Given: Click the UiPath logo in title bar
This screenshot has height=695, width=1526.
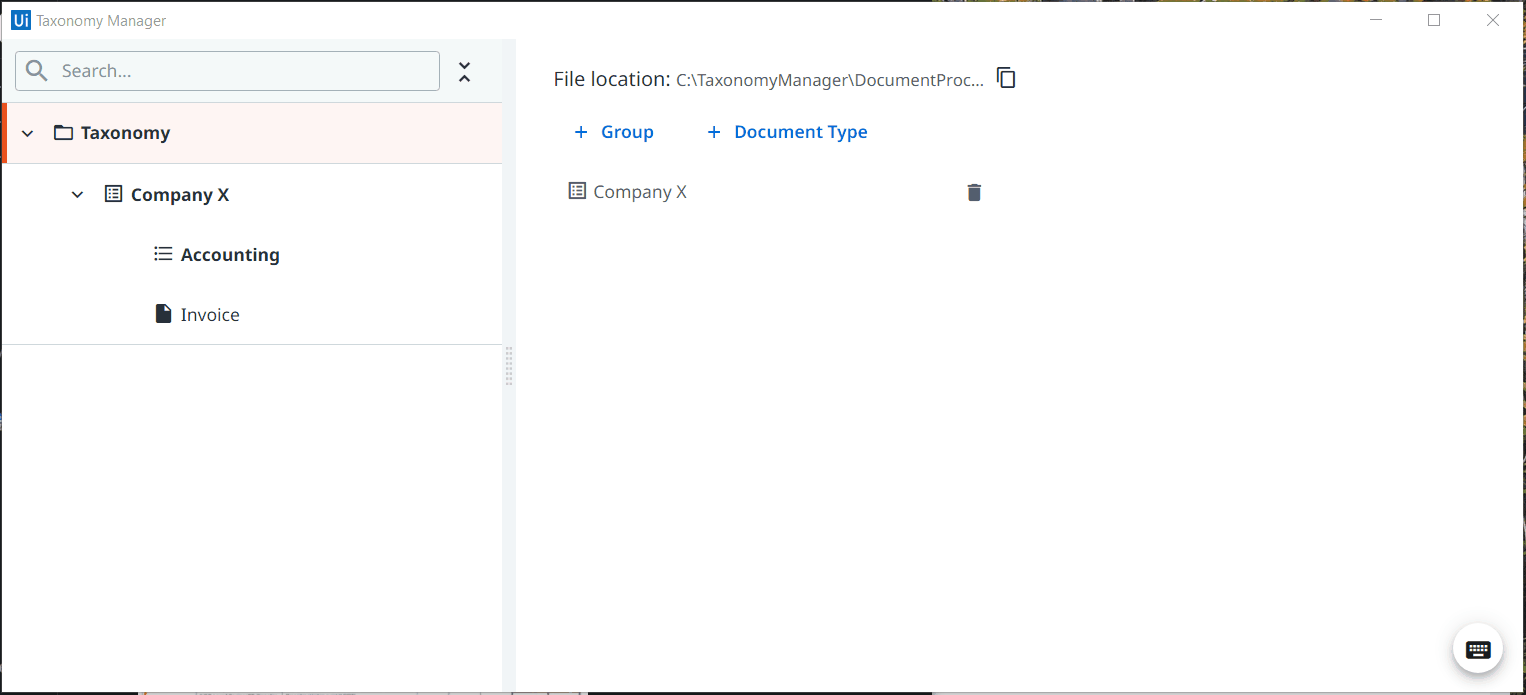Looking at the screenshot, I should point(21,20).
